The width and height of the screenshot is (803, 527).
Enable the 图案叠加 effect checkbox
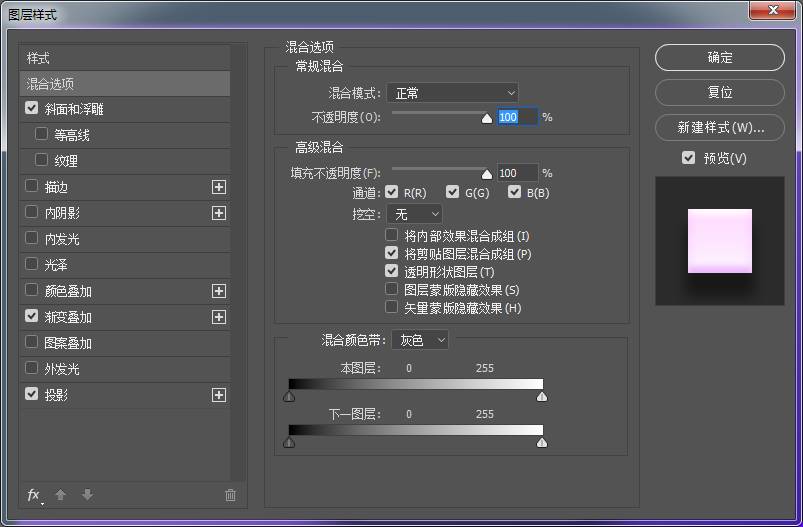coord(32,342)
